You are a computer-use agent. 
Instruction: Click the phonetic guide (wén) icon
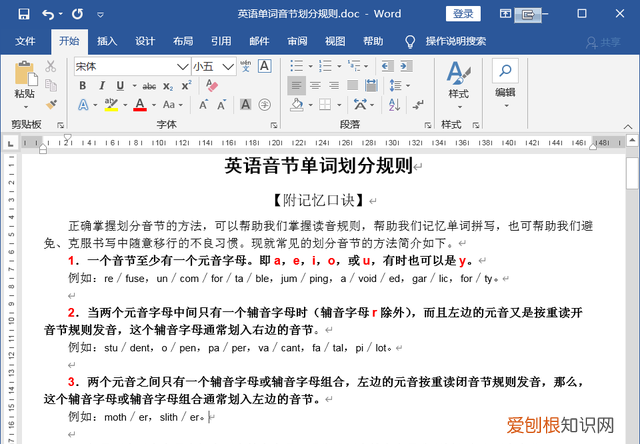tap(246, 66)
